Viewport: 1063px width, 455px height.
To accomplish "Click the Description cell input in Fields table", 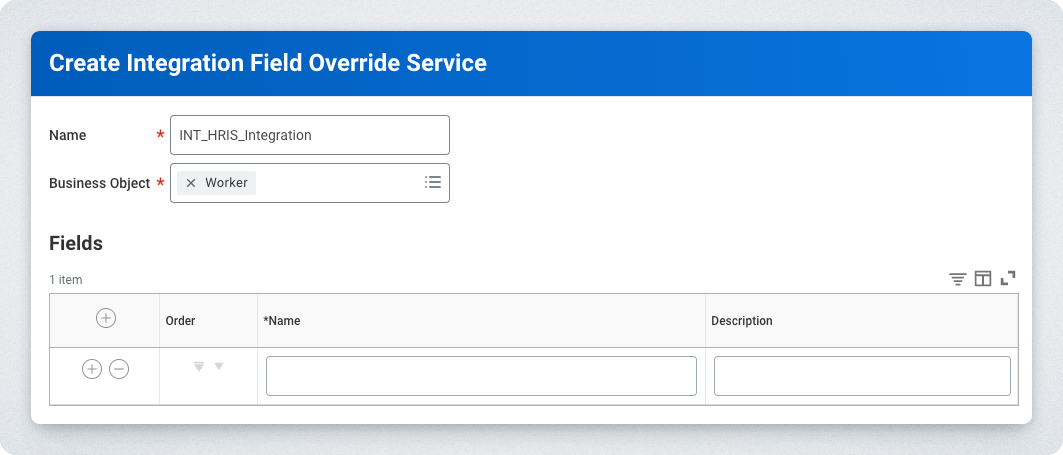I will [862, 376].
